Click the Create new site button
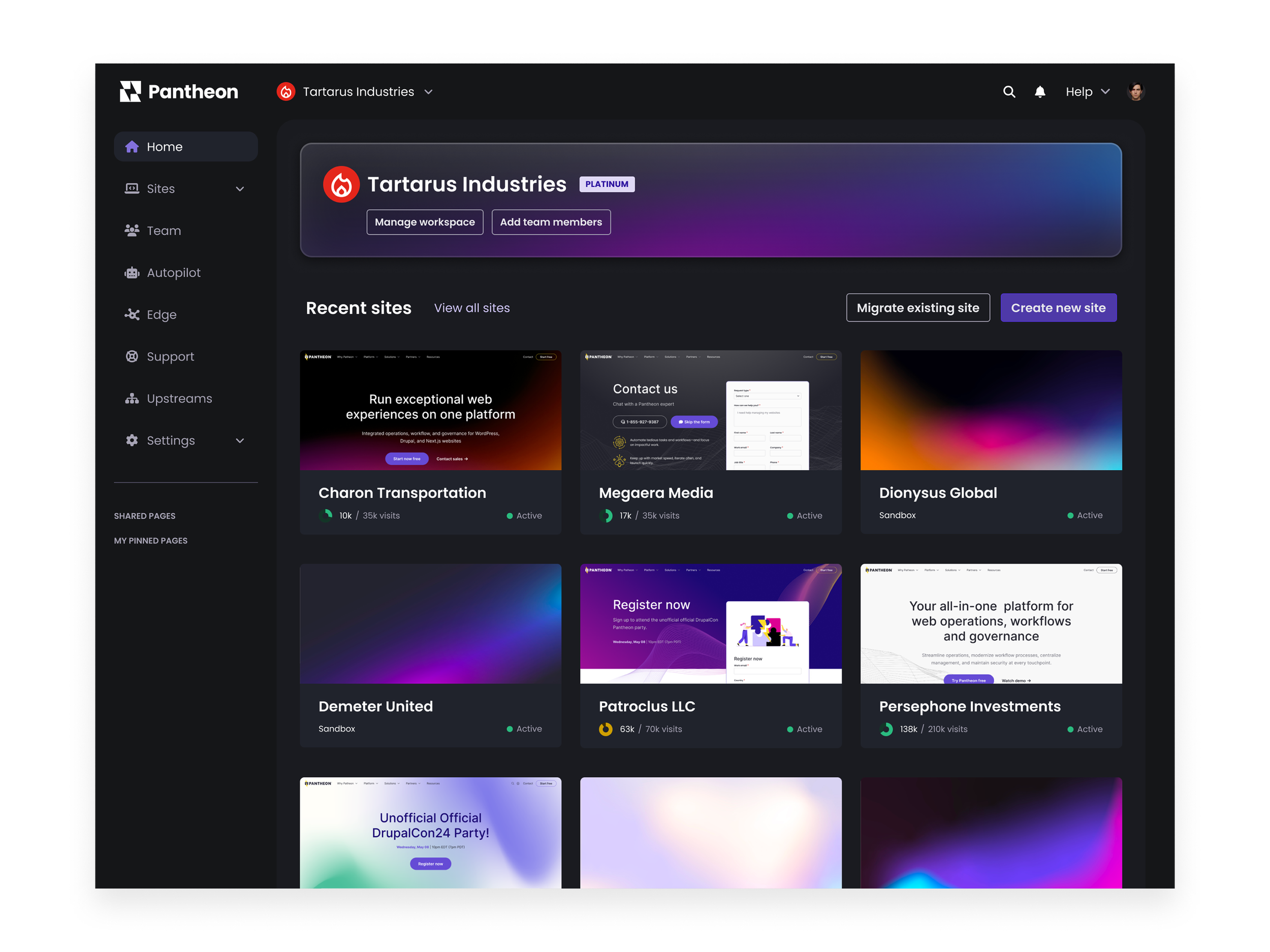The height and width of the screenshot is (952, 1270). click(x=1059, y=308)
